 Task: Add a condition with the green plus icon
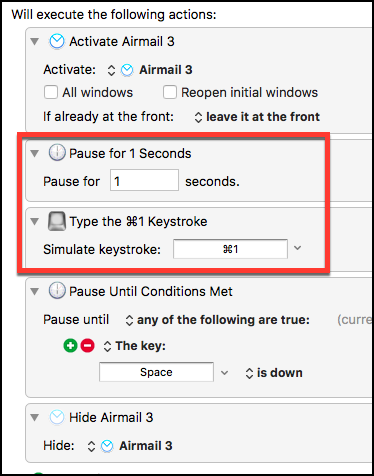pos(70,346)
